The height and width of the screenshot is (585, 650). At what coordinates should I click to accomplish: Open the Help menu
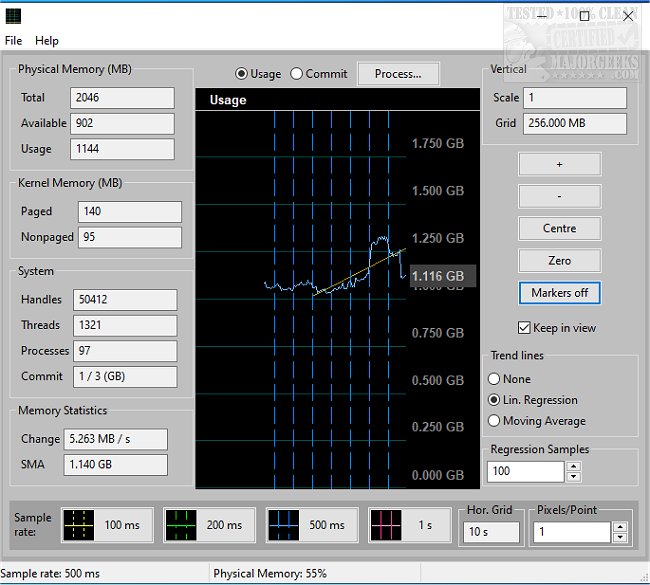pos(47,41)
